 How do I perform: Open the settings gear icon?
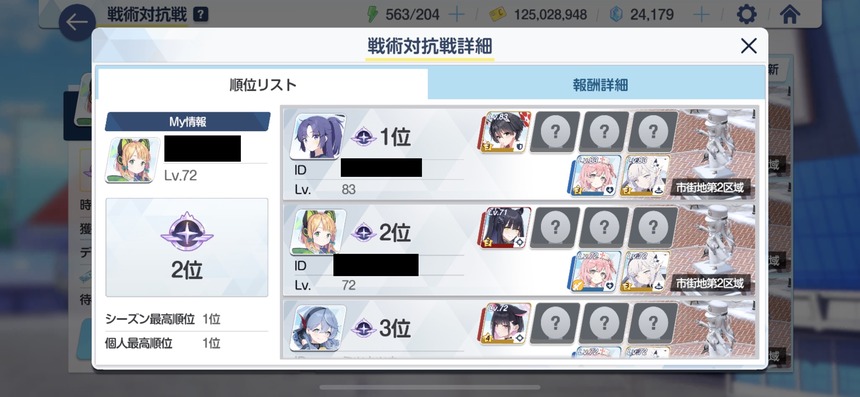coord(746,14)
